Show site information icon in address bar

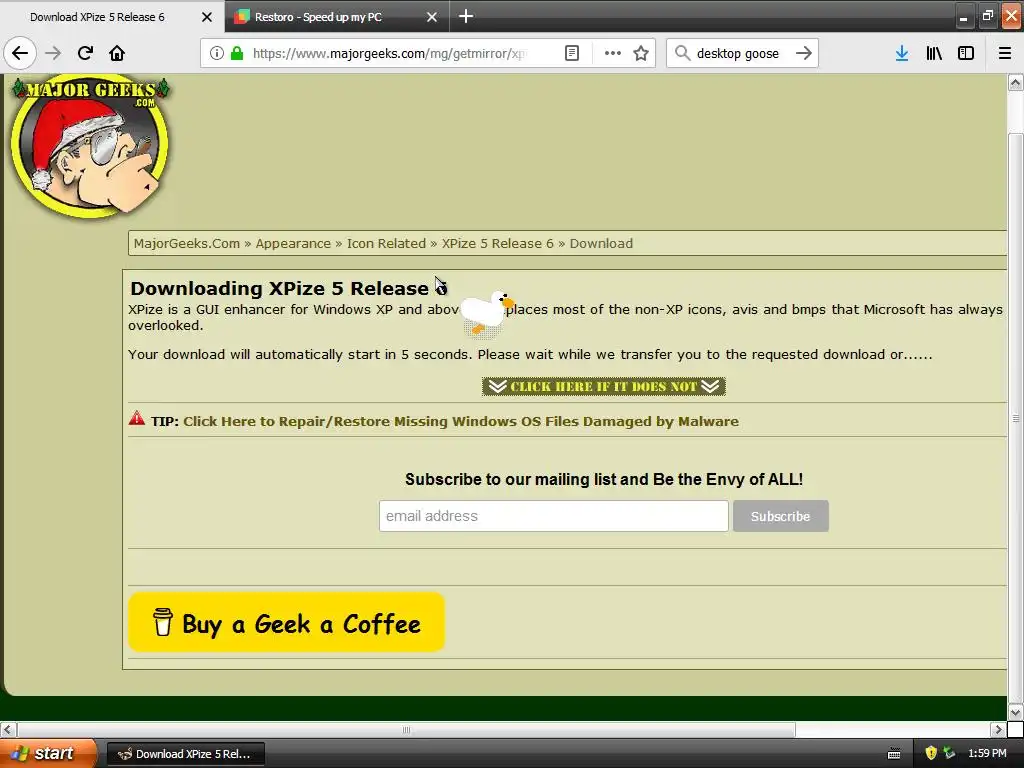[217, 53]
